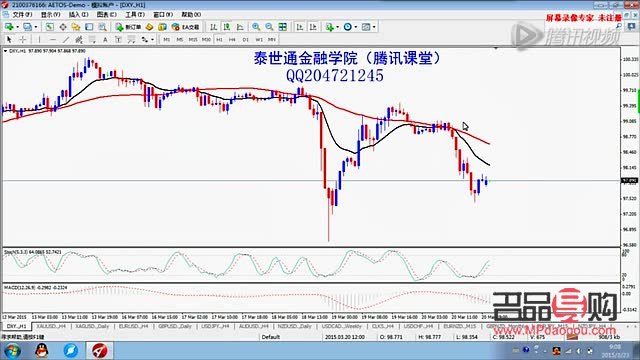Image resolution: width=640 pixels, height=360 pixels.
Task: Select the Fibonacci retracement tool
Action: point(92,40)
